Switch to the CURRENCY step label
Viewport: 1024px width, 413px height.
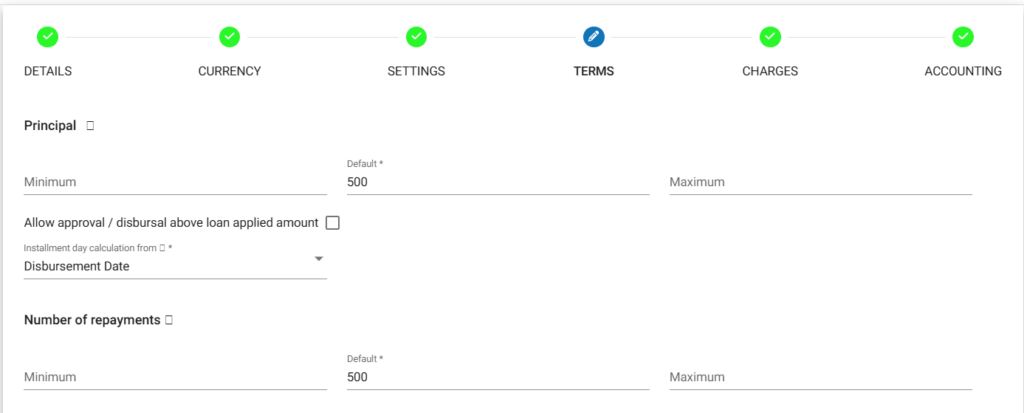pos(229,71)
